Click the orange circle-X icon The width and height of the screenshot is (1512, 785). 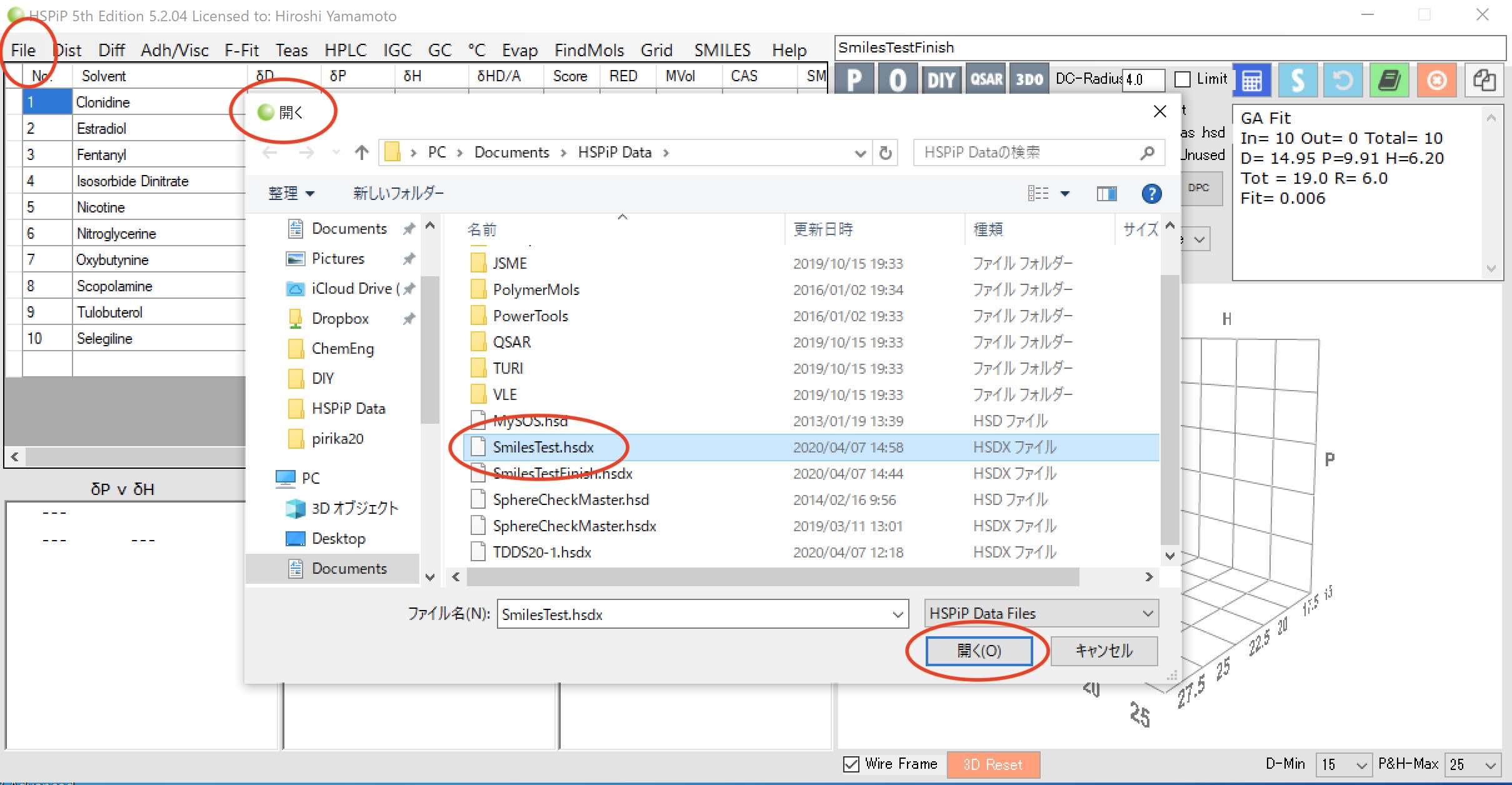[1436, 81]
